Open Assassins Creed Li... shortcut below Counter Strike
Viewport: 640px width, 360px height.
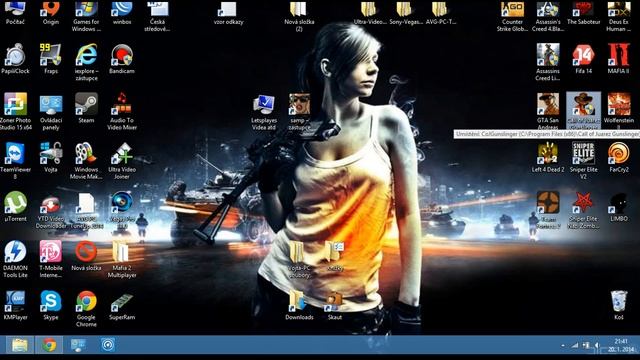[x=548, y=62]
